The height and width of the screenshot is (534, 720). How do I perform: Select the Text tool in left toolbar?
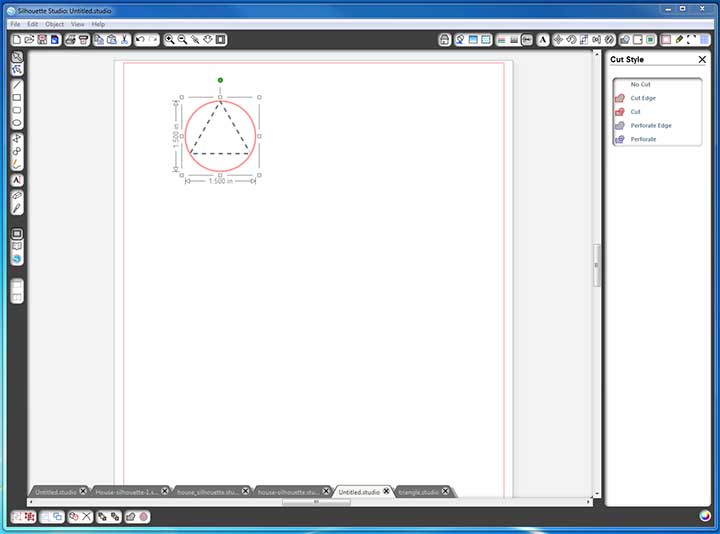pyautogui.click(x=17, y=180)
